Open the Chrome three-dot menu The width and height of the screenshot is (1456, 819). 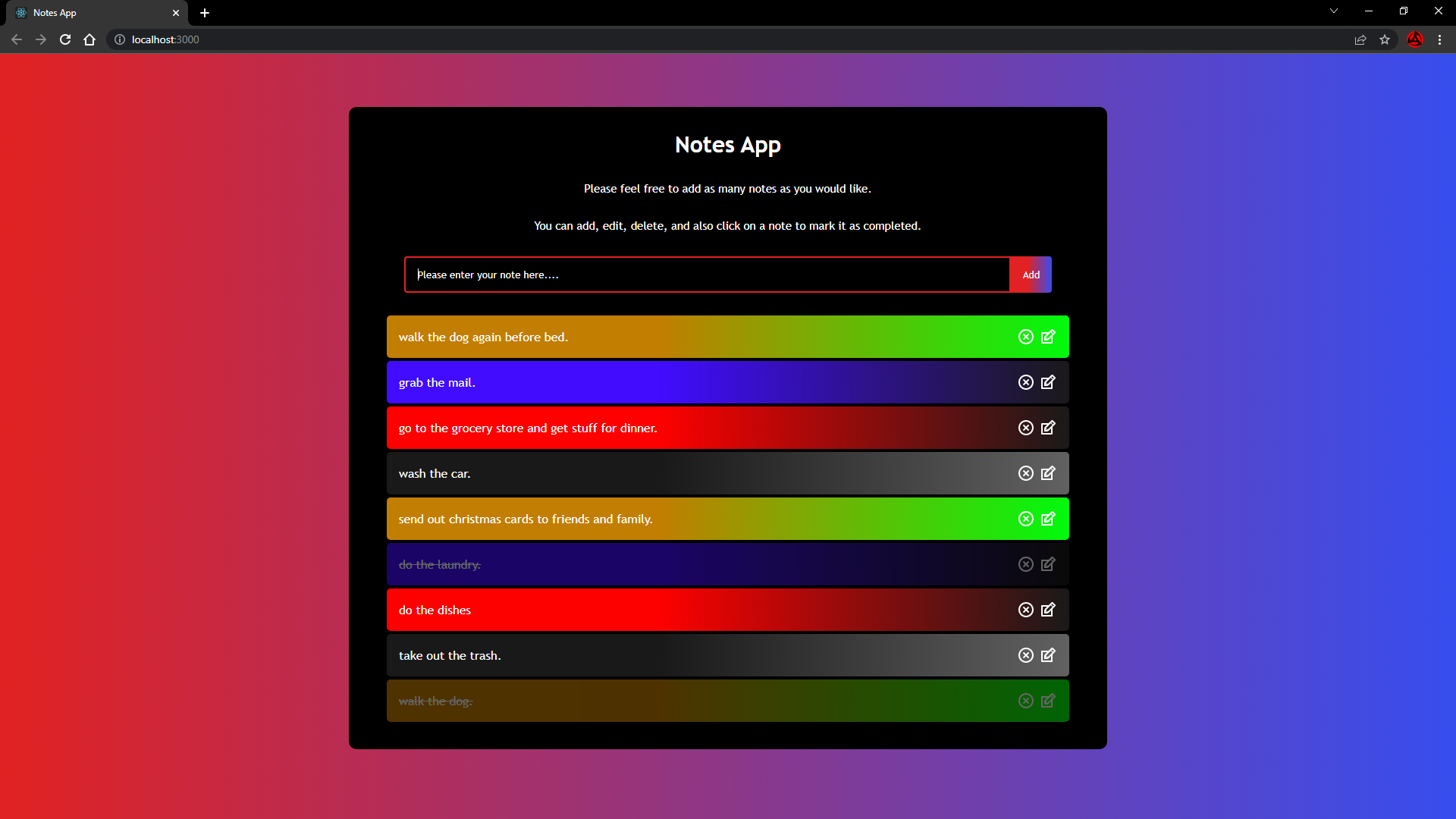point(1439,39)
